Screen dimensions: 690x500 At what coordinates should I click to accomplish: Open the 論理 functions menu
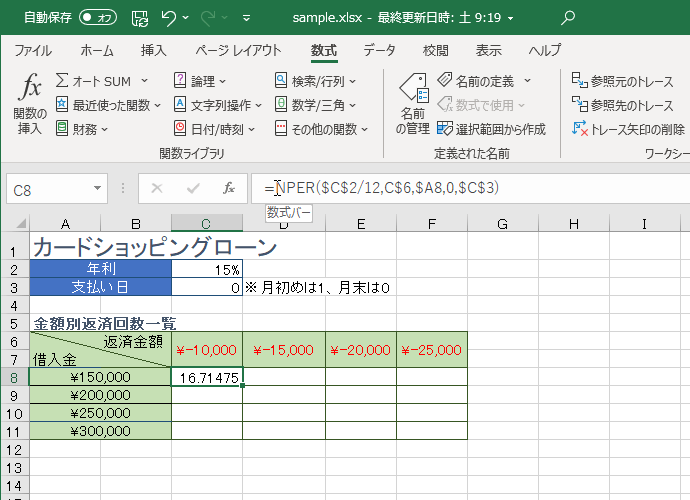[x=200, y=81]
